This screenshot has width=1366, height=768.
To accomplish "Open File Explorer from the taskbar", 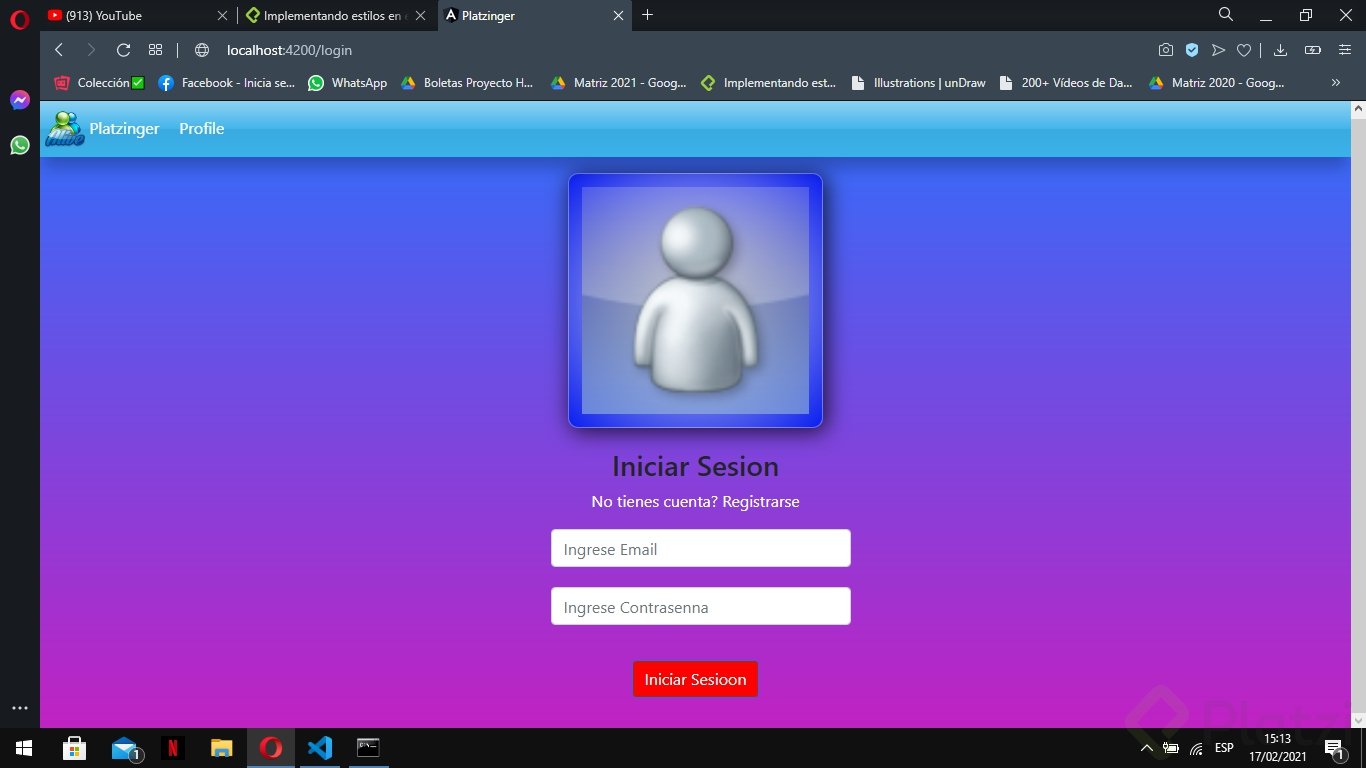I will 222,748.
